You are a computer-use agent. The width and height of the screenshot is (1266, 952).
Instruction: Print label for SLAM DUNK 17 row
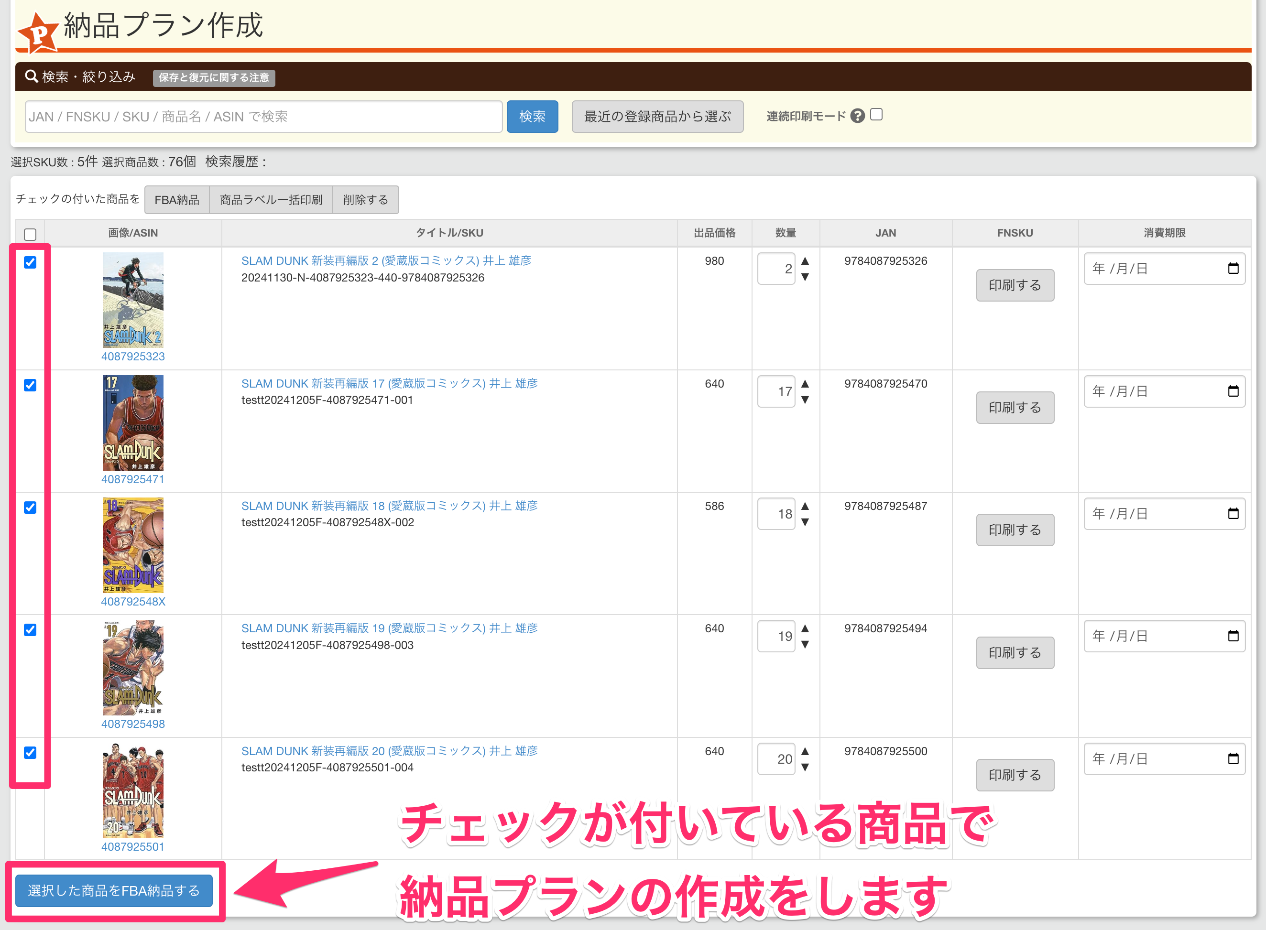pos(1015,407)
